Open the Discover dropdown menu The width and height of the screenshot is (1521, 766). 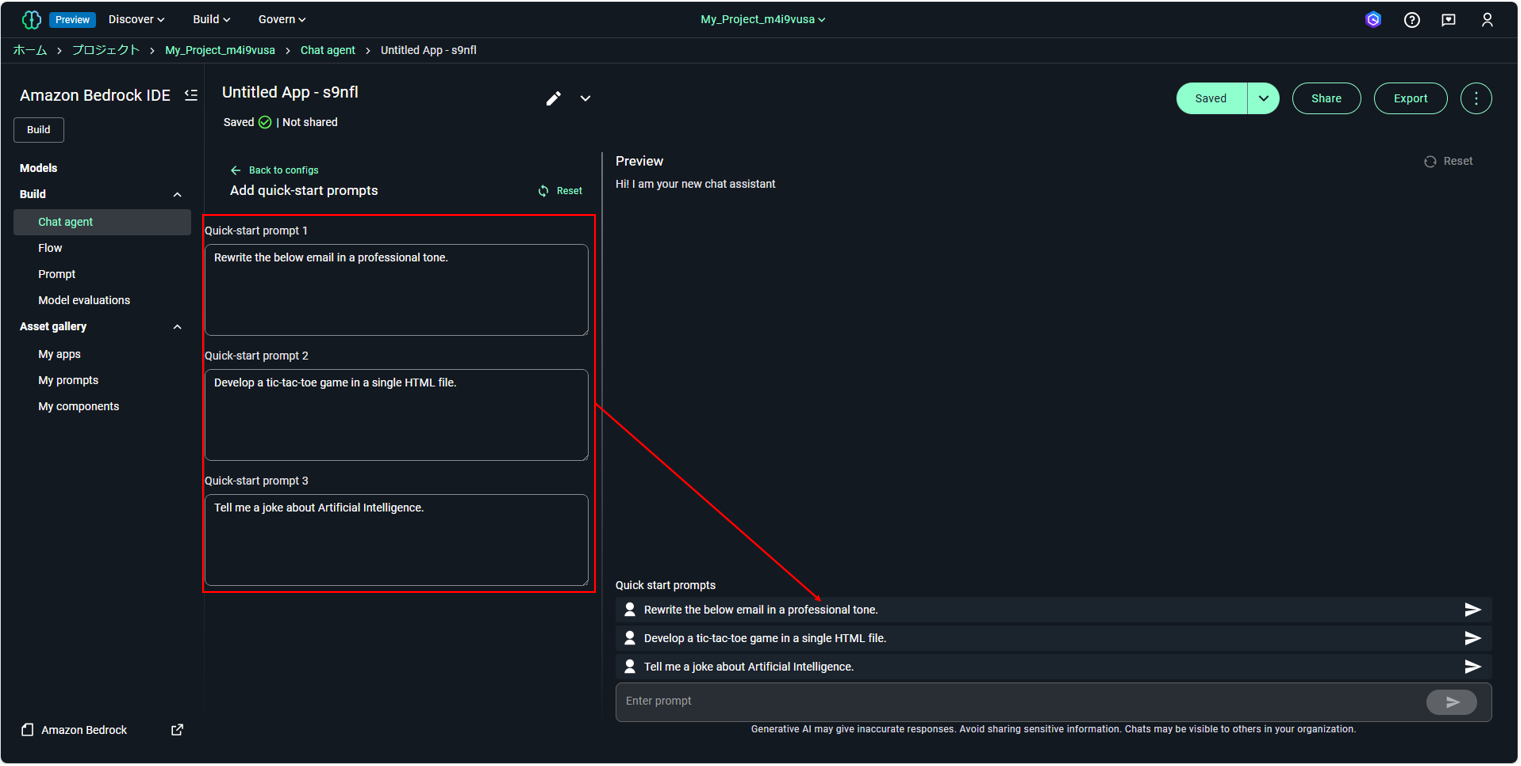136,19
